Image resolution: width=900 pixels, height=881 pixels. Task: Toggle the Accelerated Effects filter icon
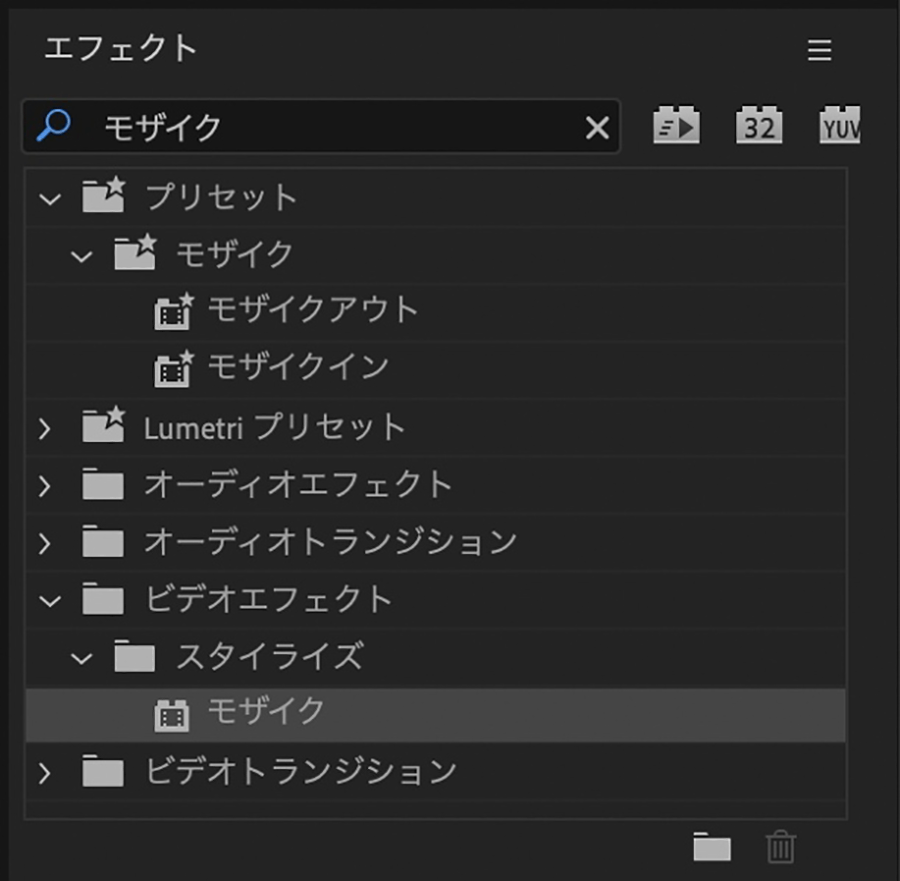(676, 126)
